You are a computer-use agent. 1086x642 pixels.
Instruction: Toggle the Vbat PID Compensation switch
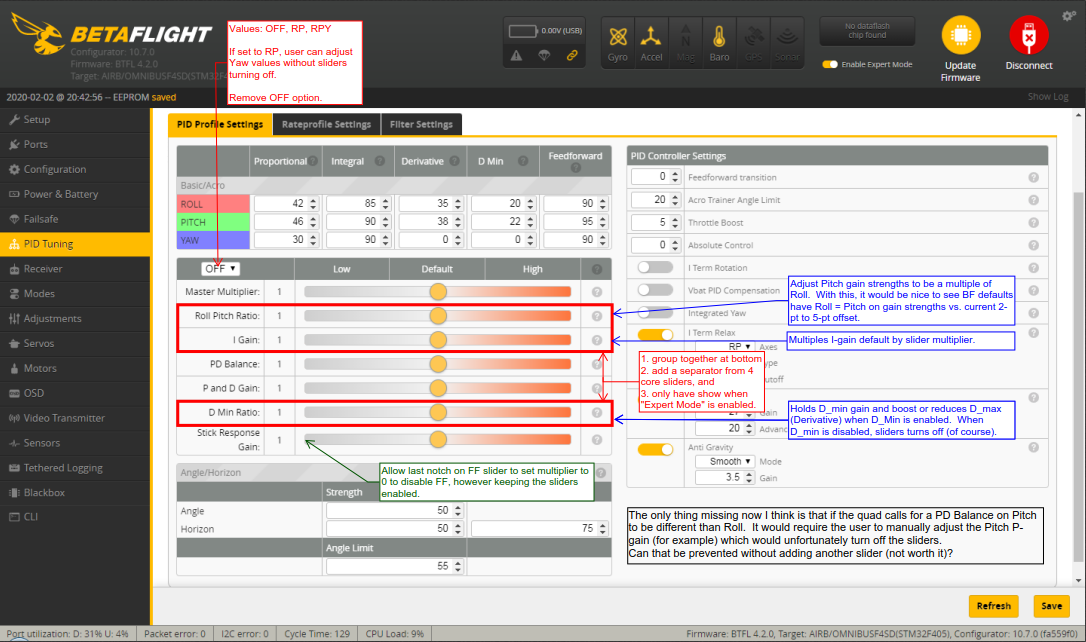[655, 289]
